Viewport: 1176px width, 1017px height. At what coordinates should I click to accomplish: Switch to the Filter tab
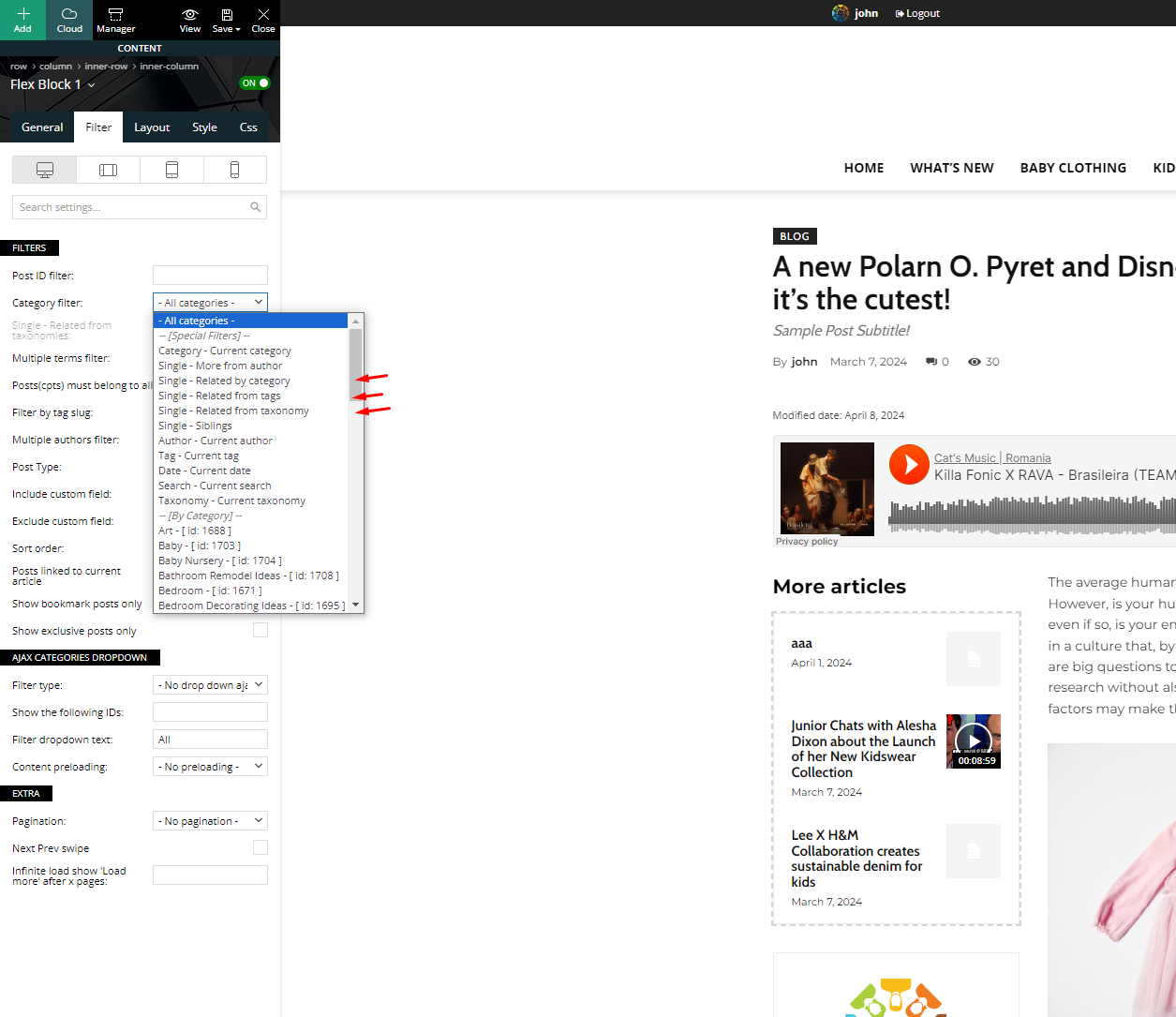click(x=98, y=127)
